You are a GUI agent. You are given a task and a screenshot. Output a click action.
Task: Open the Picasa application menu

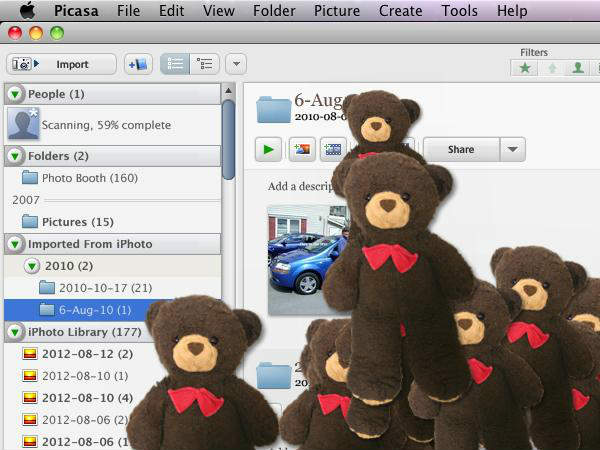click(76, 11)
